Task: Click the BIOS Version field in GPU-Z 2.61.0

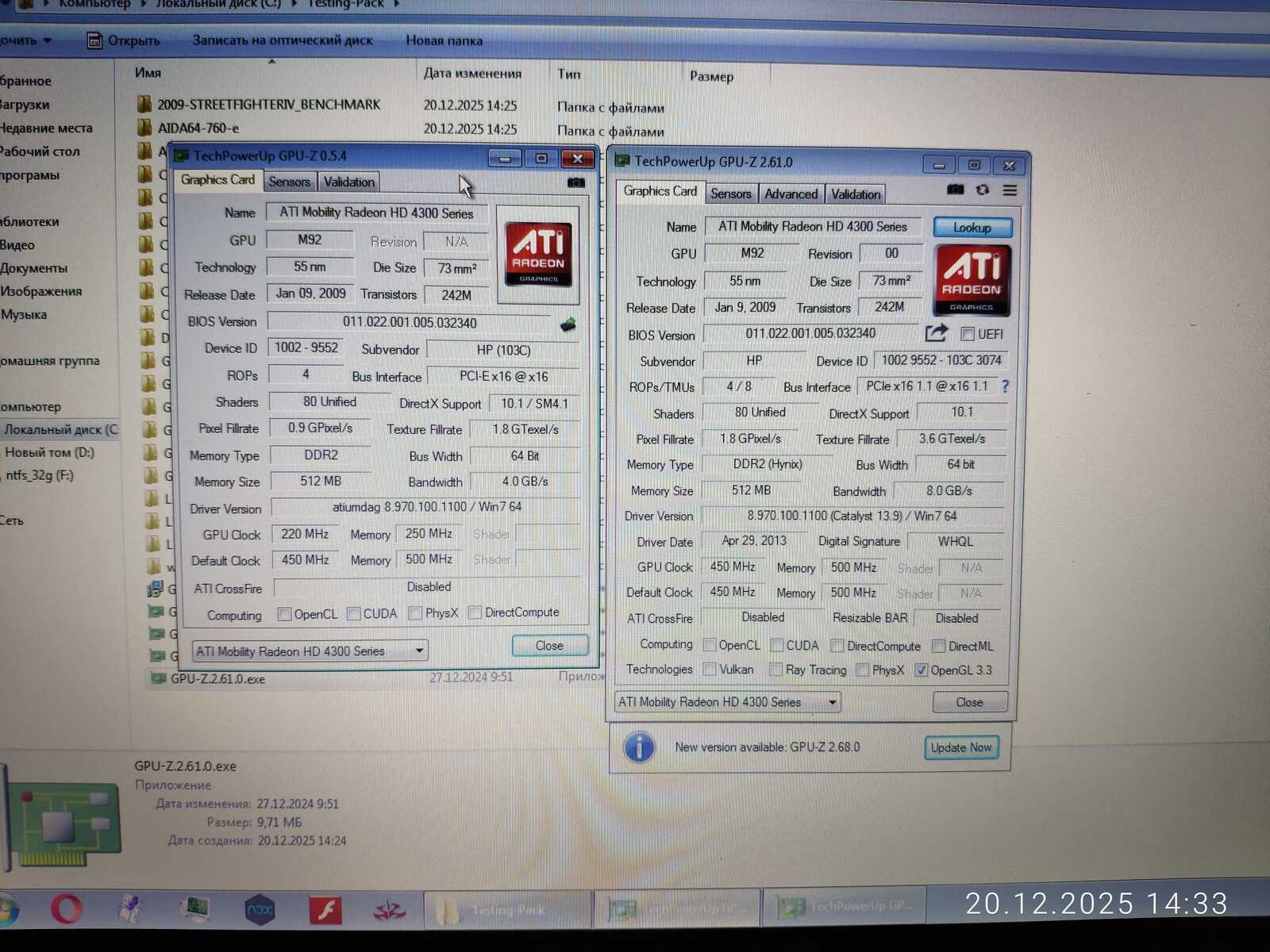Action: (810, 334)
